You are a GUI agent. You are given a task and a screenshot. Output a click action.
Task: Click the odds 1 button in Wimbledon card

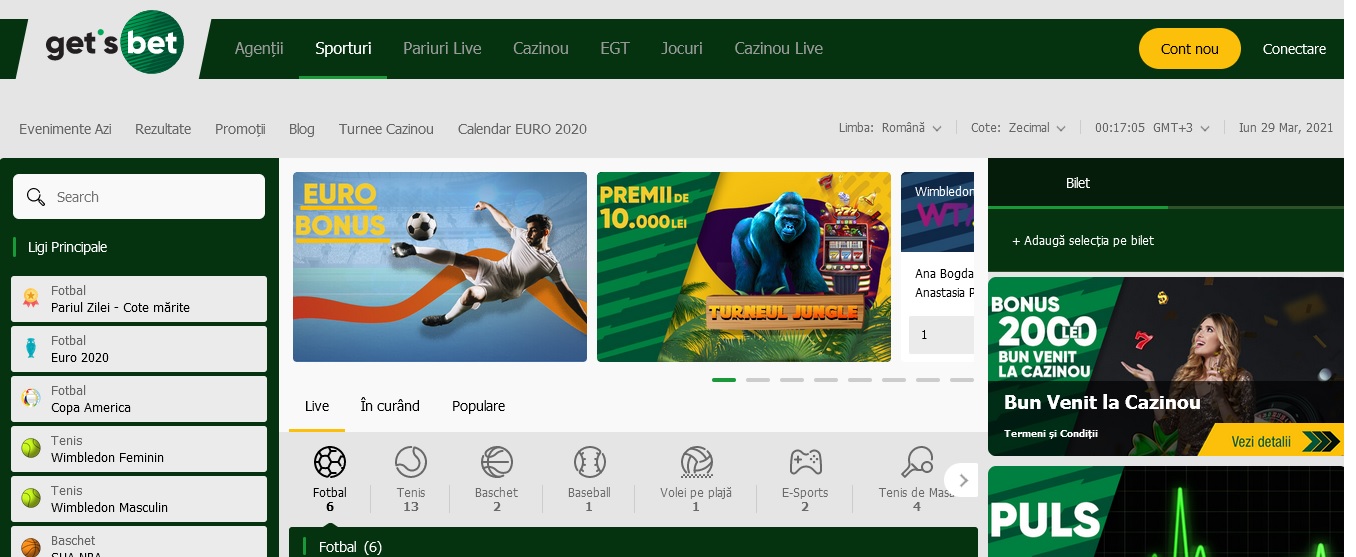pyautogui.click(x=941, y=335)
